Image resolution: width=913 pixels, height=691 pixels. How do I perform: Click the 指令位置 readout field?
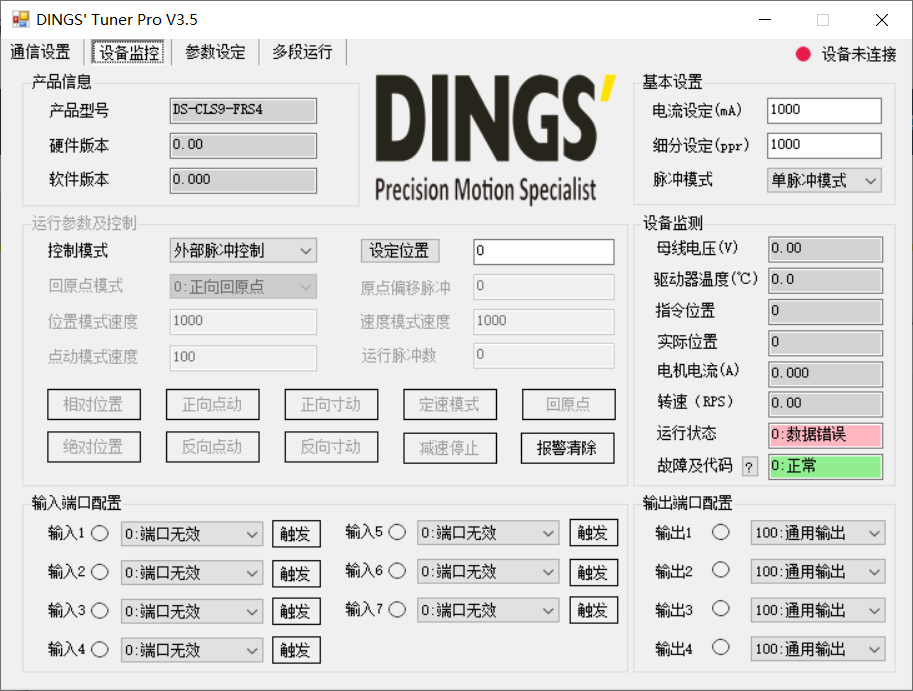825,311
